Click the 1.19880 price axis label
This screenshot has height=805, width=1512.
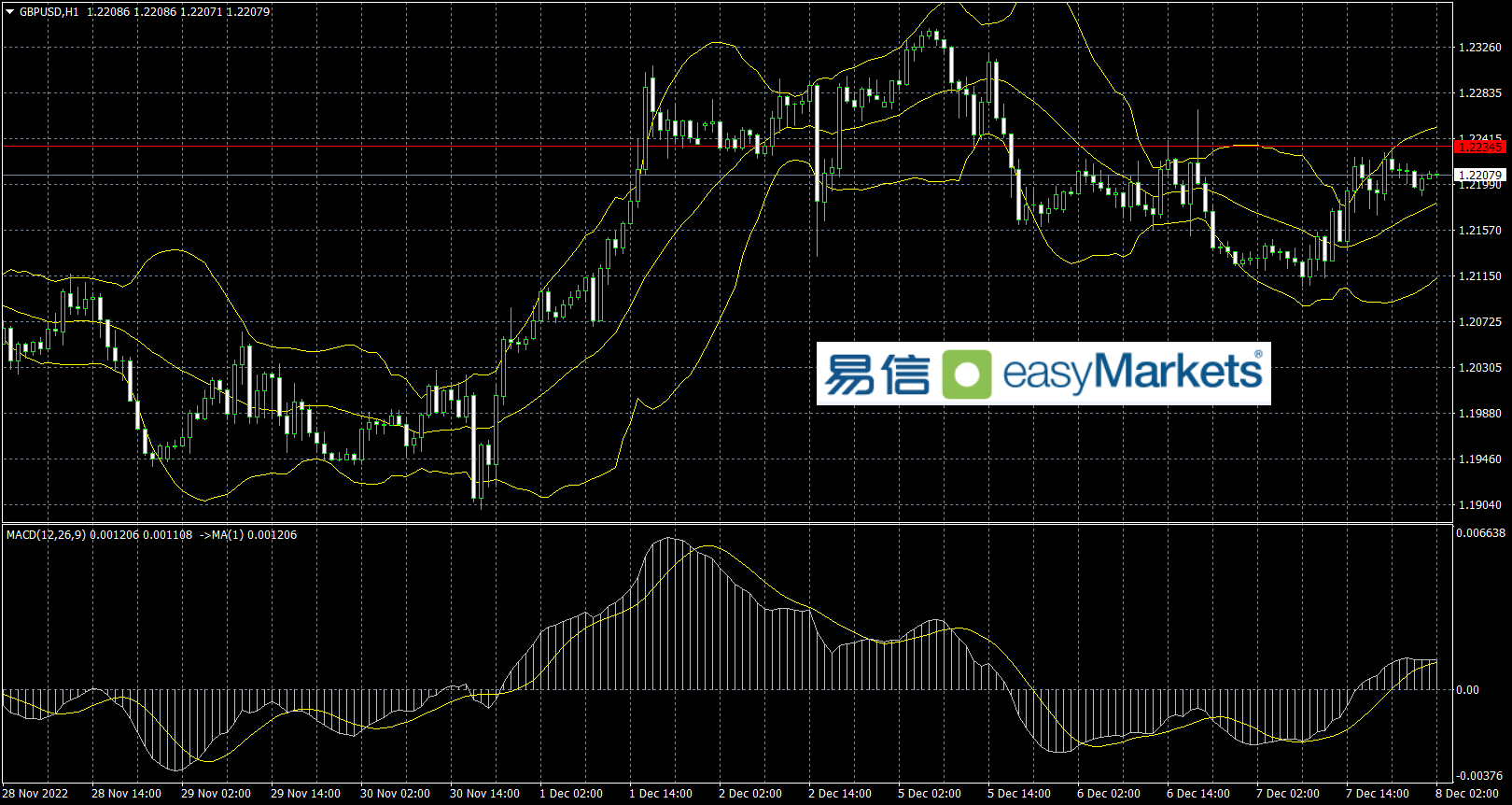[x=1480, y=414]
